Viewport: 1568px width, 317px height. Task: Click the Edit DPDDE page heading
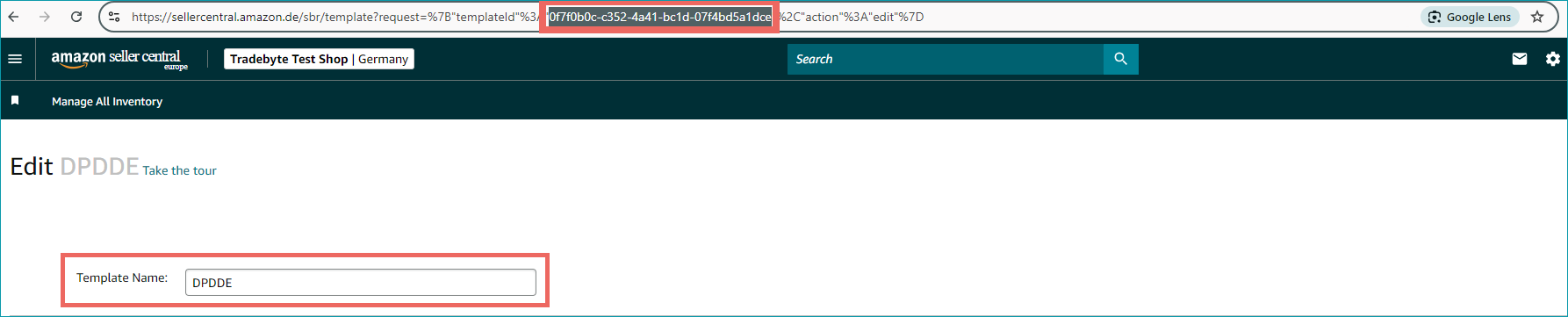pyautogui.click(x=75, y=166)
